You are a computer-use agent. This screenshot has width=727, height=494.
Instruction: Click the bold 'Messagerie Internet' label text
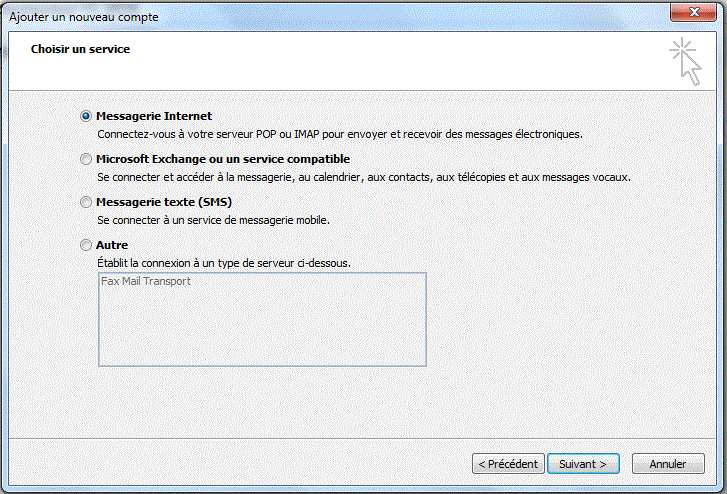click(x=154, y=116)
